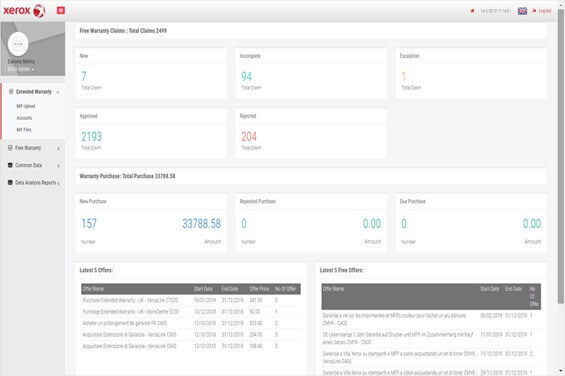Click the Common Data database icon
Screen dimensions: 565x376
tap(10, 165)
